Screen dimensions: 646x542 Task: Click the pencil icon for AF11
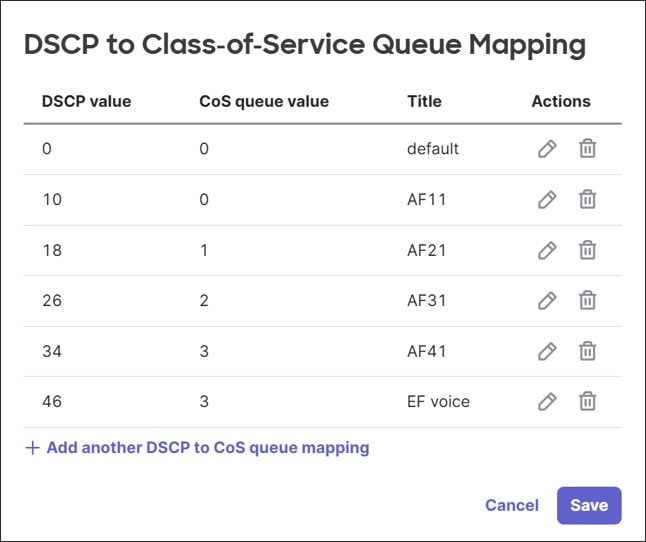[x=547, y=200]
